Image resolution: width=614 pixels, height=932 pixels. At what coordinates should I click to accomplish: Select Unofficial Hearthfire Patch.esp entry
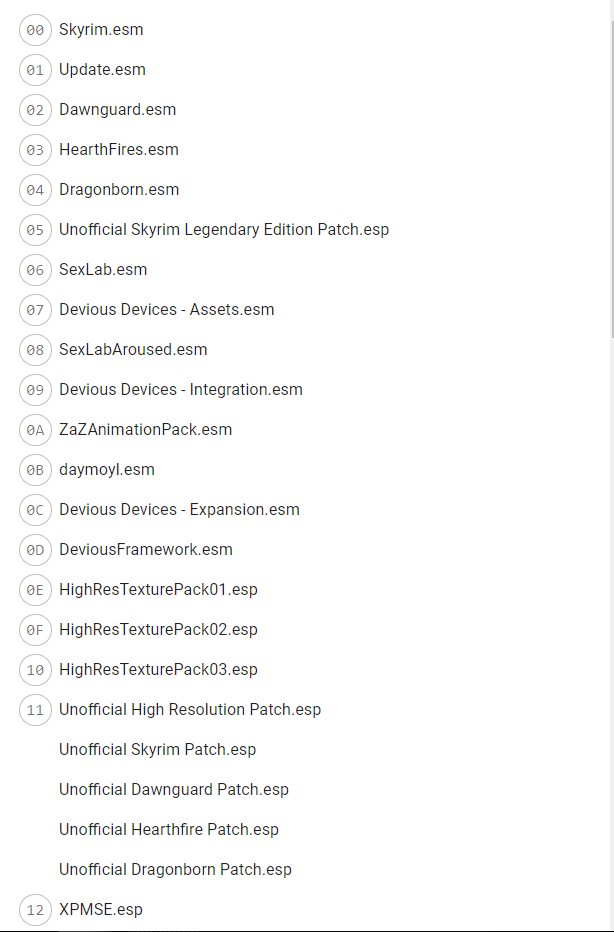click(169, 829)
